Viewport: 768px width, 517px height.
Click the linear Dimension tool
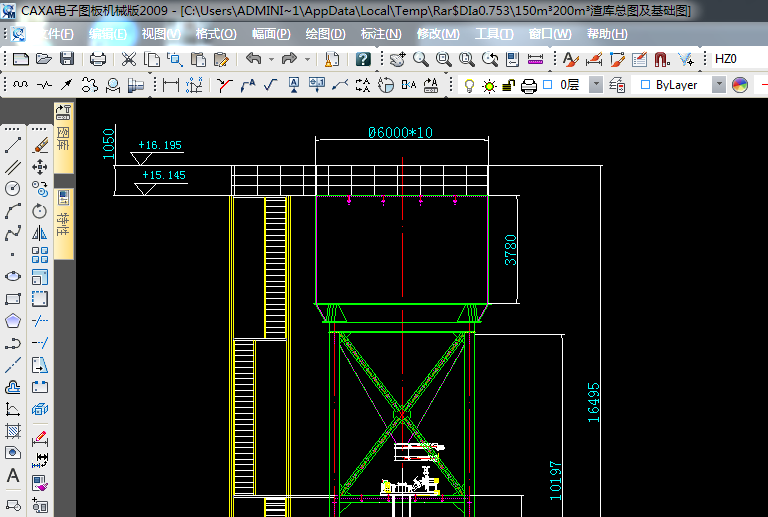170,85
